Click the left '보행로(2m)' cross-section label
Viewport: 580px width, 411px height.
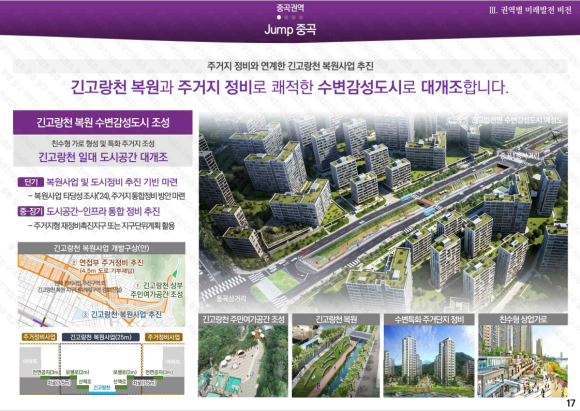point(77,372)
